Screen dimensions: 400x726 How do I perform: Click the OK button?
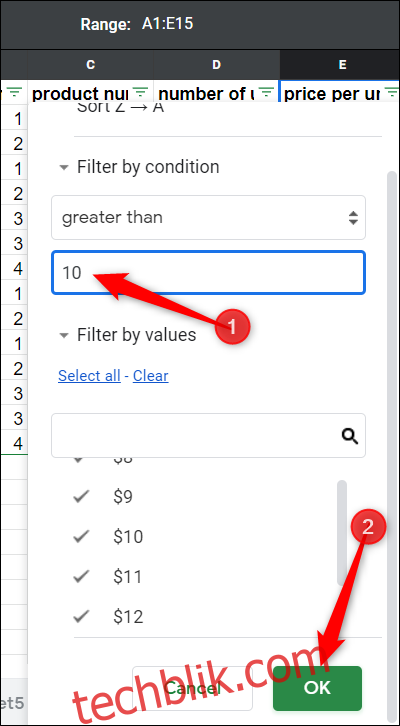pyautogui.click(x=317, y=688)
